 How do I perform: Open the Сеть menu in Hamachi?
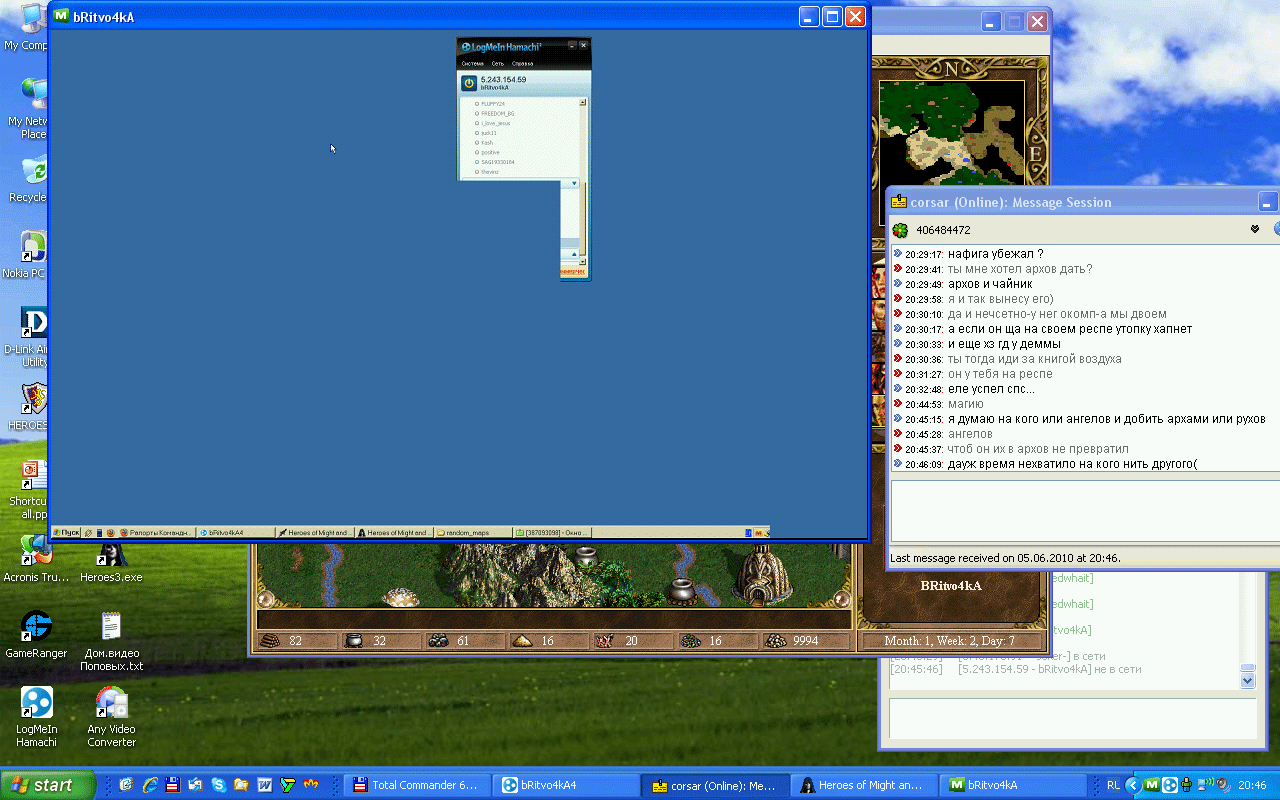[497, 64]
